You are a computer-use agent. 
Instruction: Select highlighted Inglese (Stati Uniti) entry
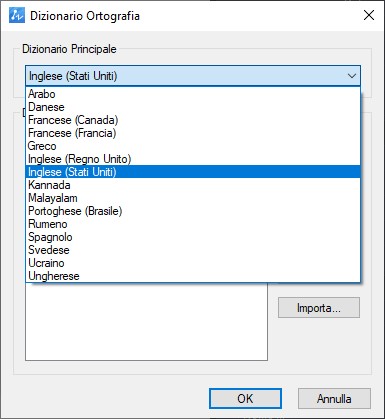(193, 172)
